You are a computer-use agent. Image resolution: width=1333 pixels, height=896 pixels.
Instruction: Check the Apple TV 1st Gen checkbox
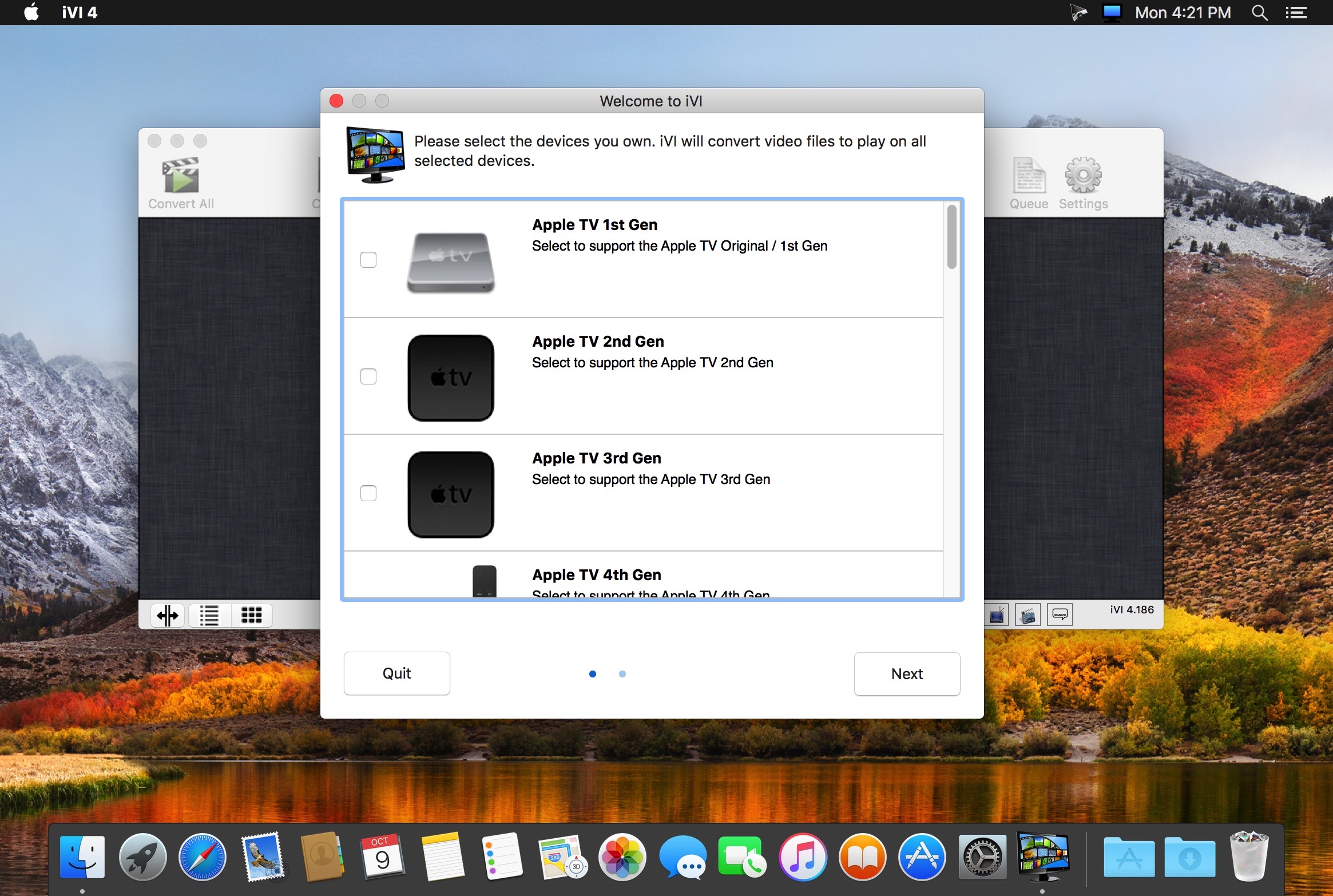pos(368,260)
